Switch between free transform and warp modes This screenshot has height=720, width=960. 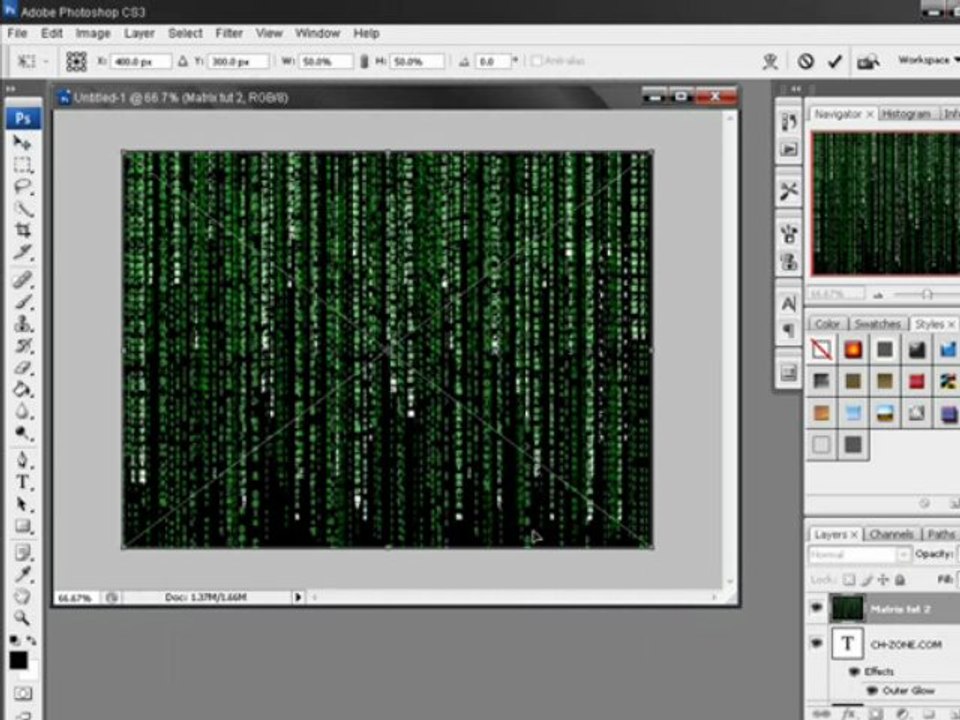(x=770, y=61)
